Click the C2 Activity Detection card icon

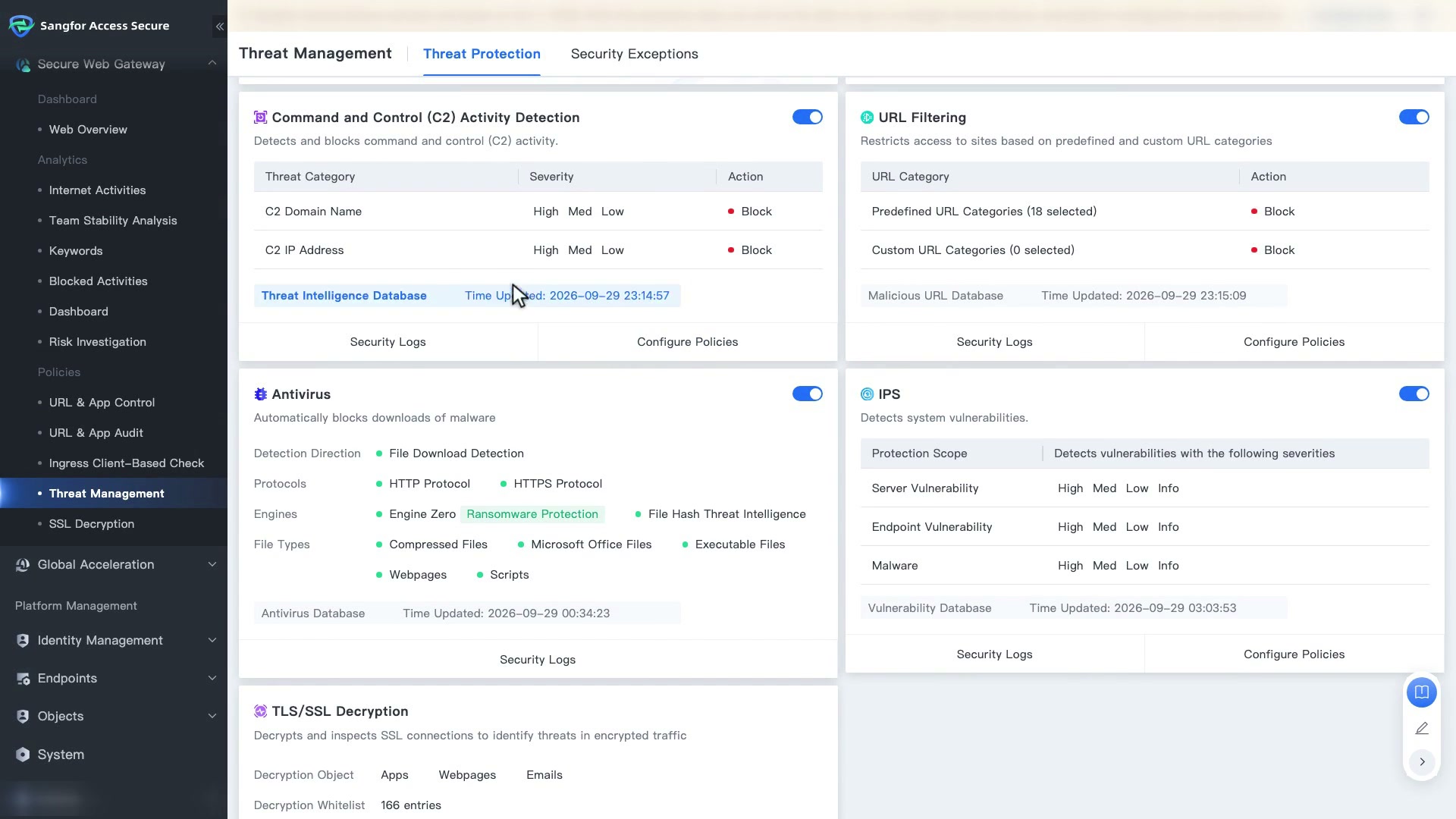260,118
